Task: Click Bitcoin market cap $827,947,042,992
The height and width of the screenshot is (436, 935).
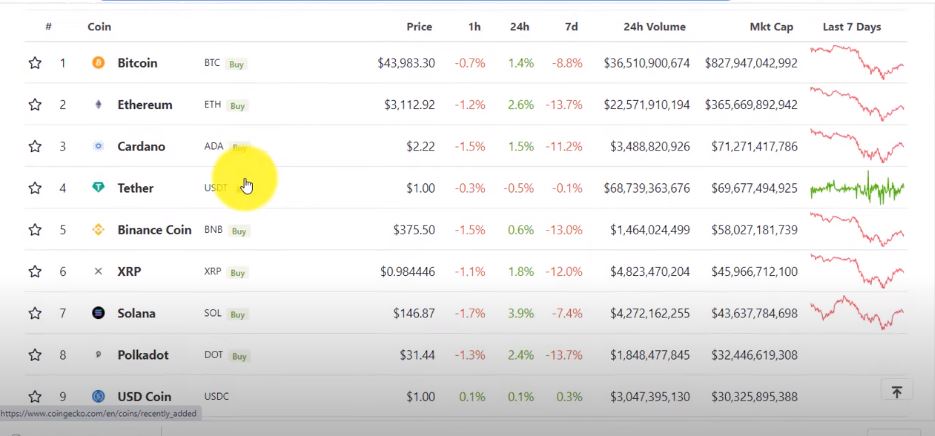Action: coord(751,63)
